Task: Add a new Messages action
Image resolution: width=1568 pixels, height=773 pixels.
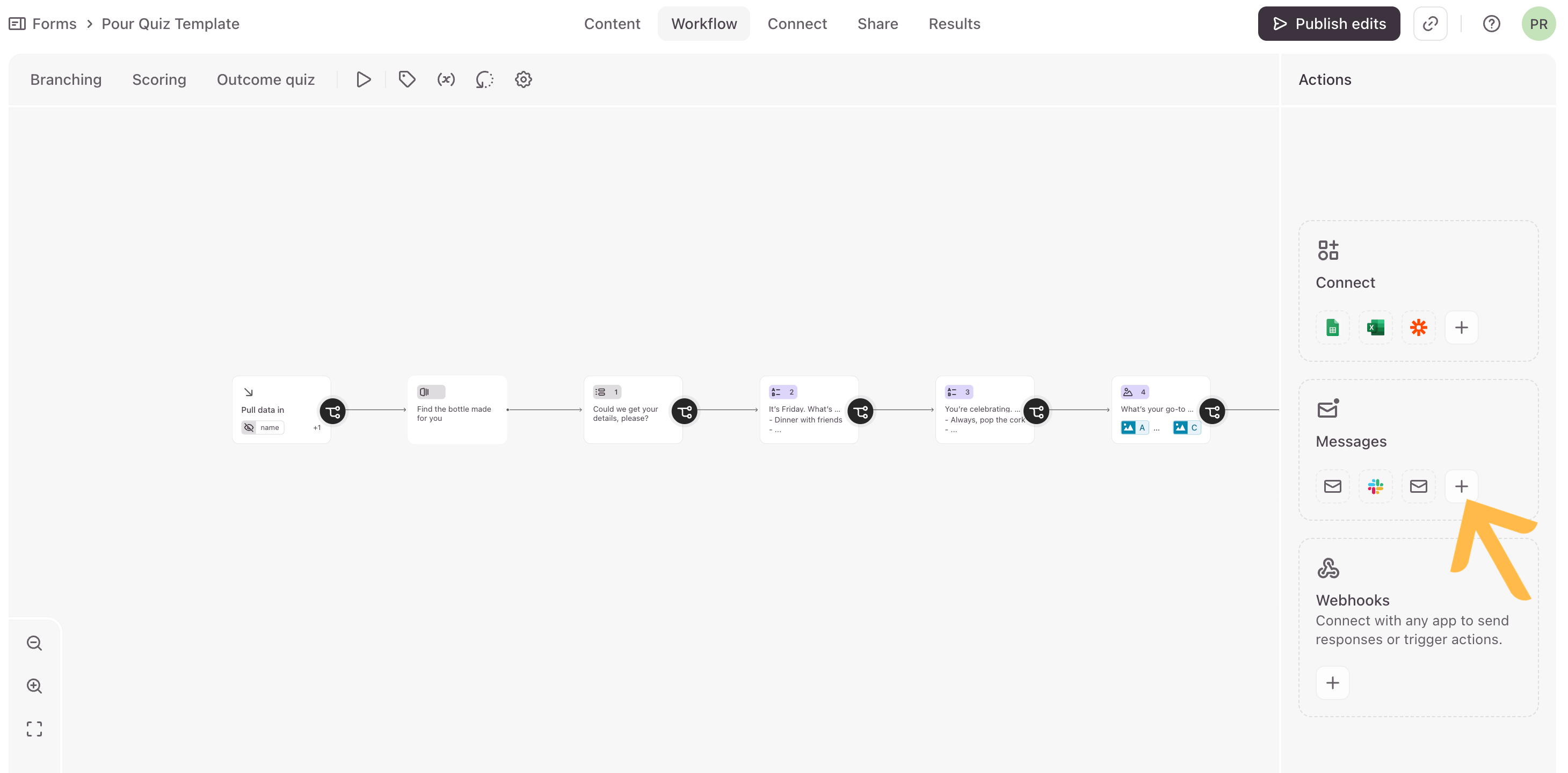Action: [x=1461, y=486]
